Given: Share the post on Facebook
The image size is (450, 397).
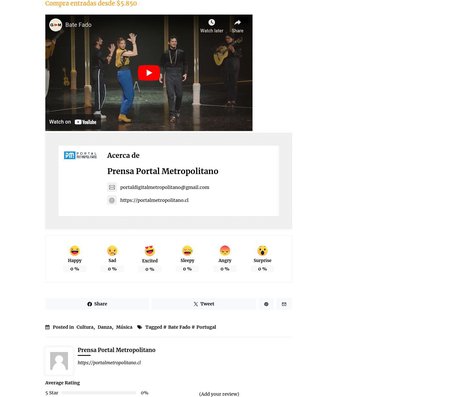Looking at the screenshot, I should [97, 304].
